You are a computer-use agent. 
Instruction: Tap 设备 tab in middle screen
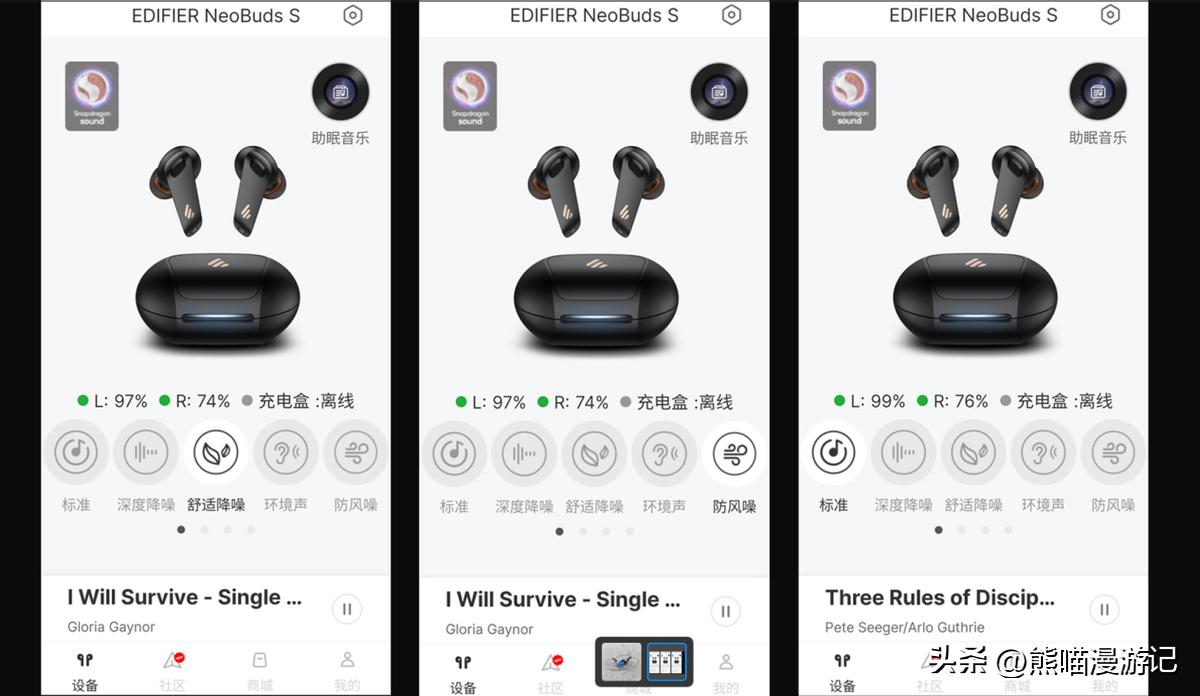click(x=463, y=674)
